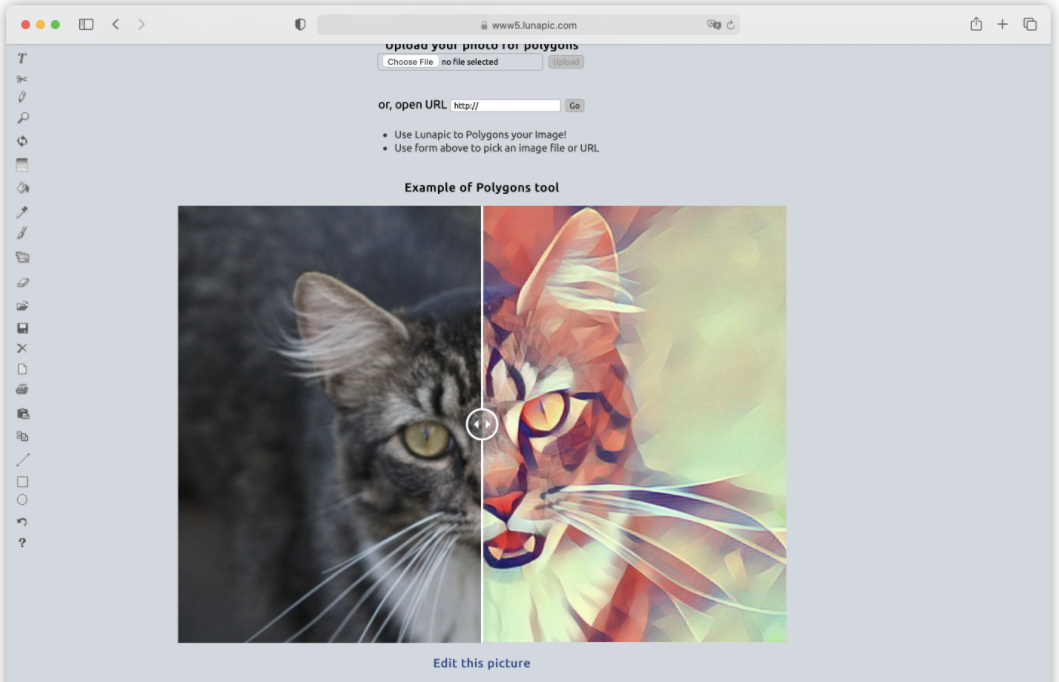Select the Text tool in the toolbar
Image resolution: width=1059 pixels, height=682 pixels.
pos(22,59)
